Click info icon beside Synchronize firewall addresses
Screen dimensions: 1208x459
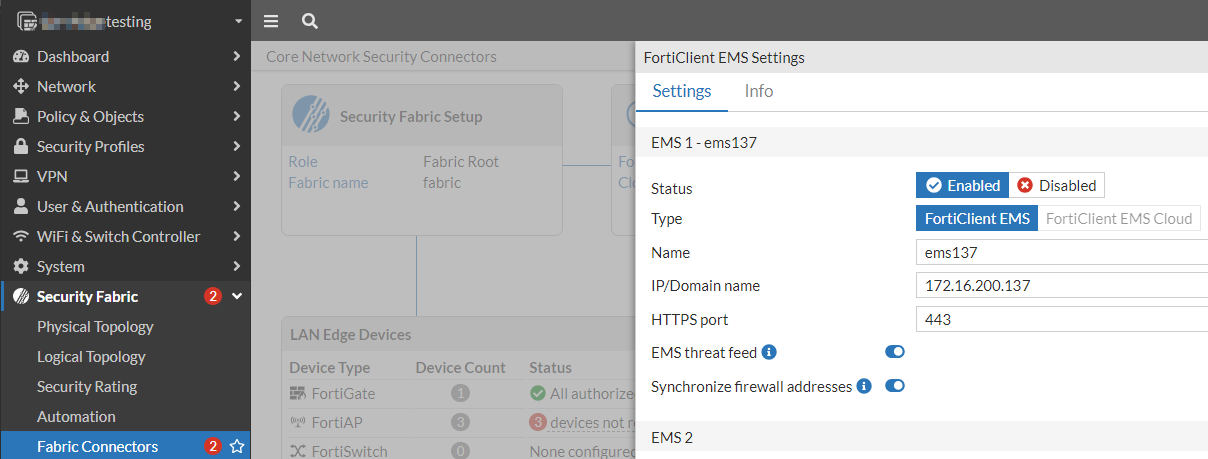pos(864,386)
